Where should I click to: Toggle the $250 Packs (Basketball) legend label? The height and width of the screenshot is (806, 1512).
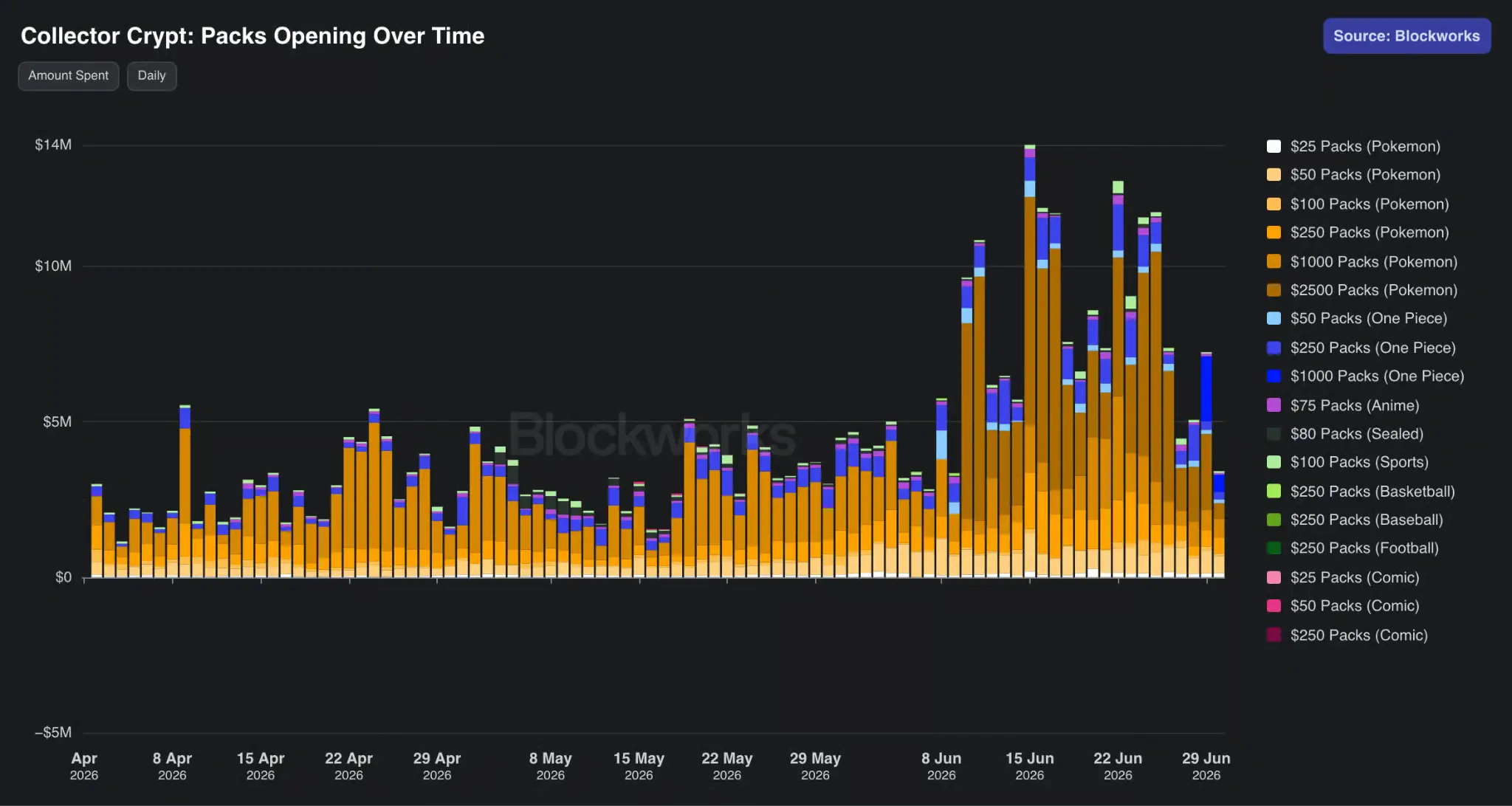[x=1372, y=491]
